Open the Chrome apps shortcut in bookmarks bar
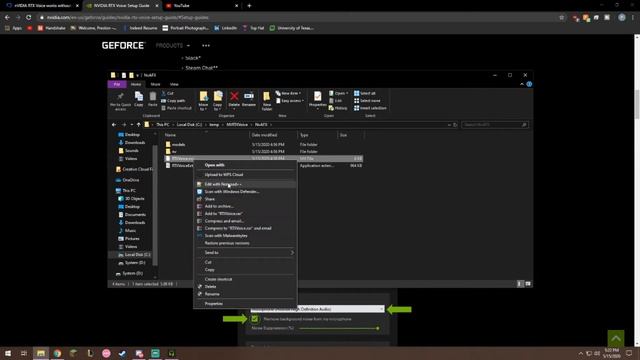The width and height of the screenshot is (640, 360). (x=13, y=28)
